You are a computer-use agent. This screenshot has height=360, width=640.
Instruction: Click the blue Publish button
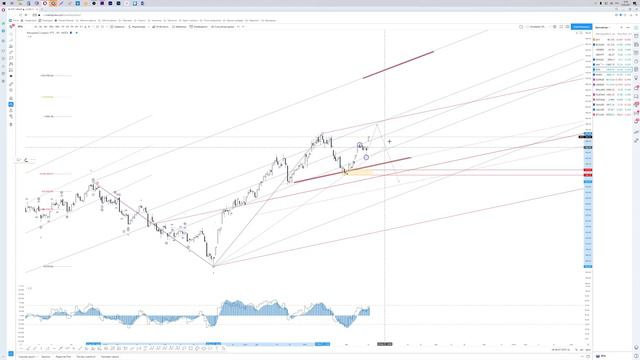[x=581, y=27]
